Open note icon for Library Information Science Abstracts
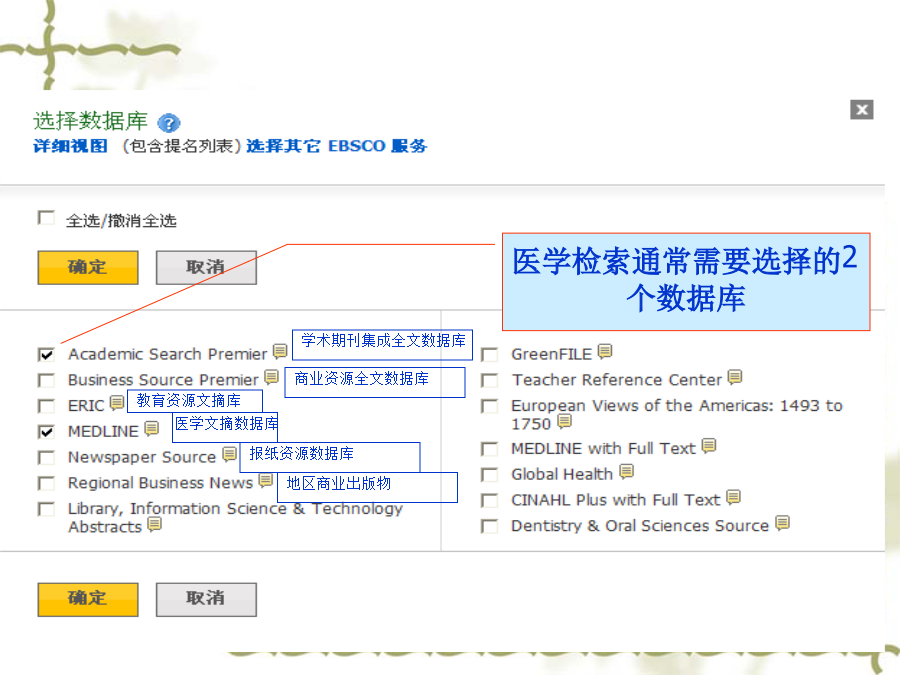 tap(154, 524)
